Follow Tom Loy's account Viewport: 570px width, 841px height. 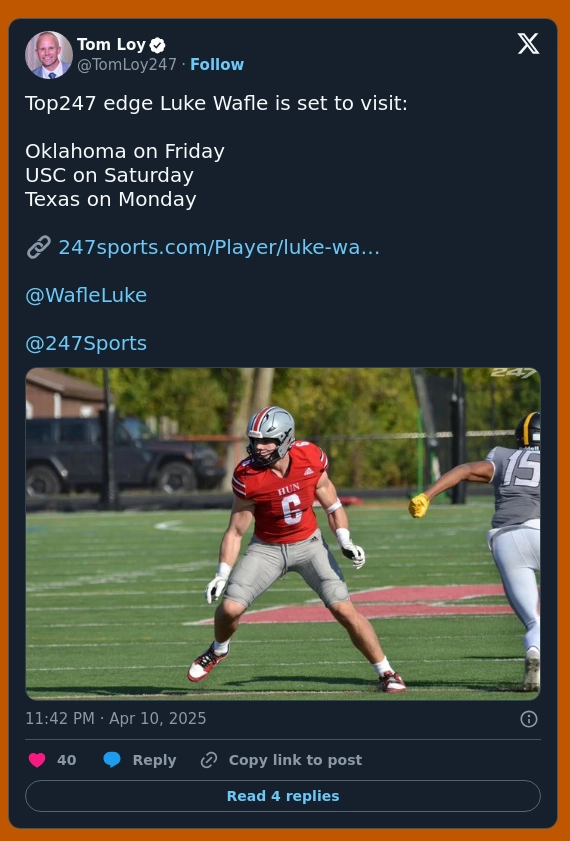click(217, 64)
